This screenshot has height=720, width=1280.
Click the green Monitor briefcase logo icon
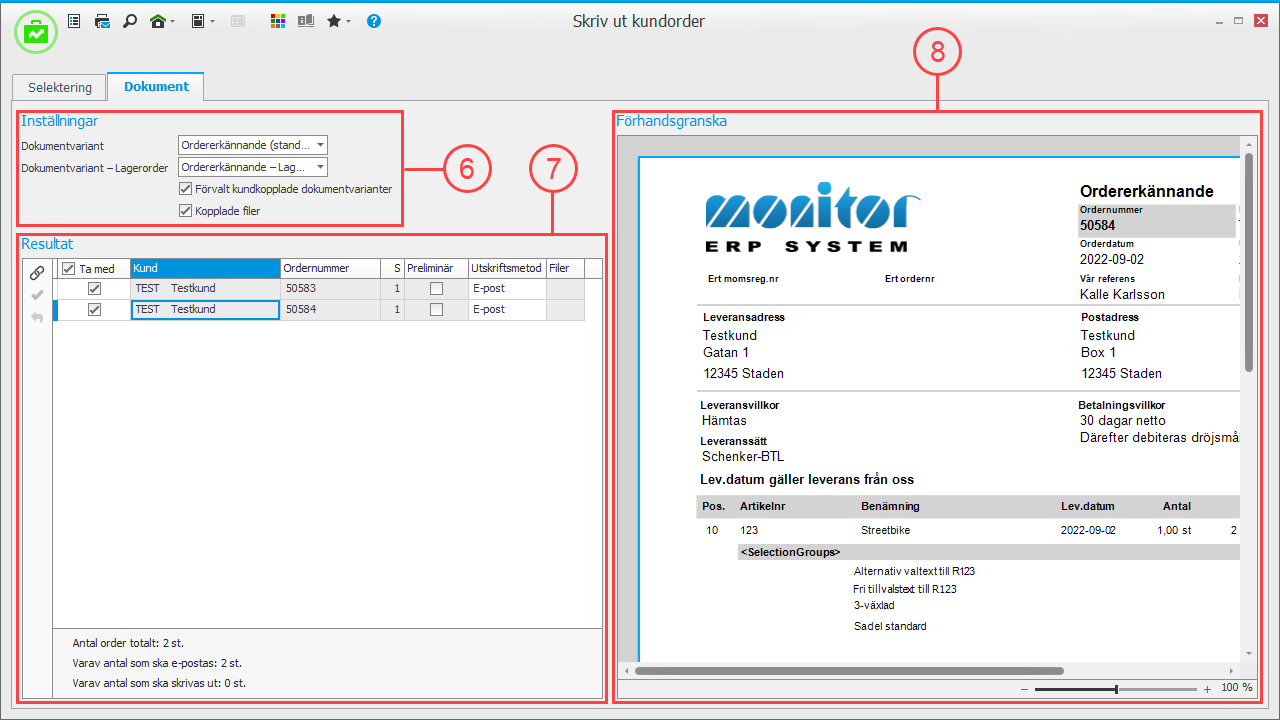coord(36,32)
